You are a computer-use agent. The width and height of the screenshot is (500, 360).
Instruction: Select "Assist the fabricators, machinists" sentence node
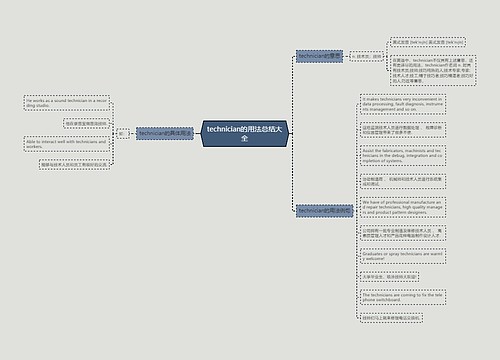(x=403, y=156)
